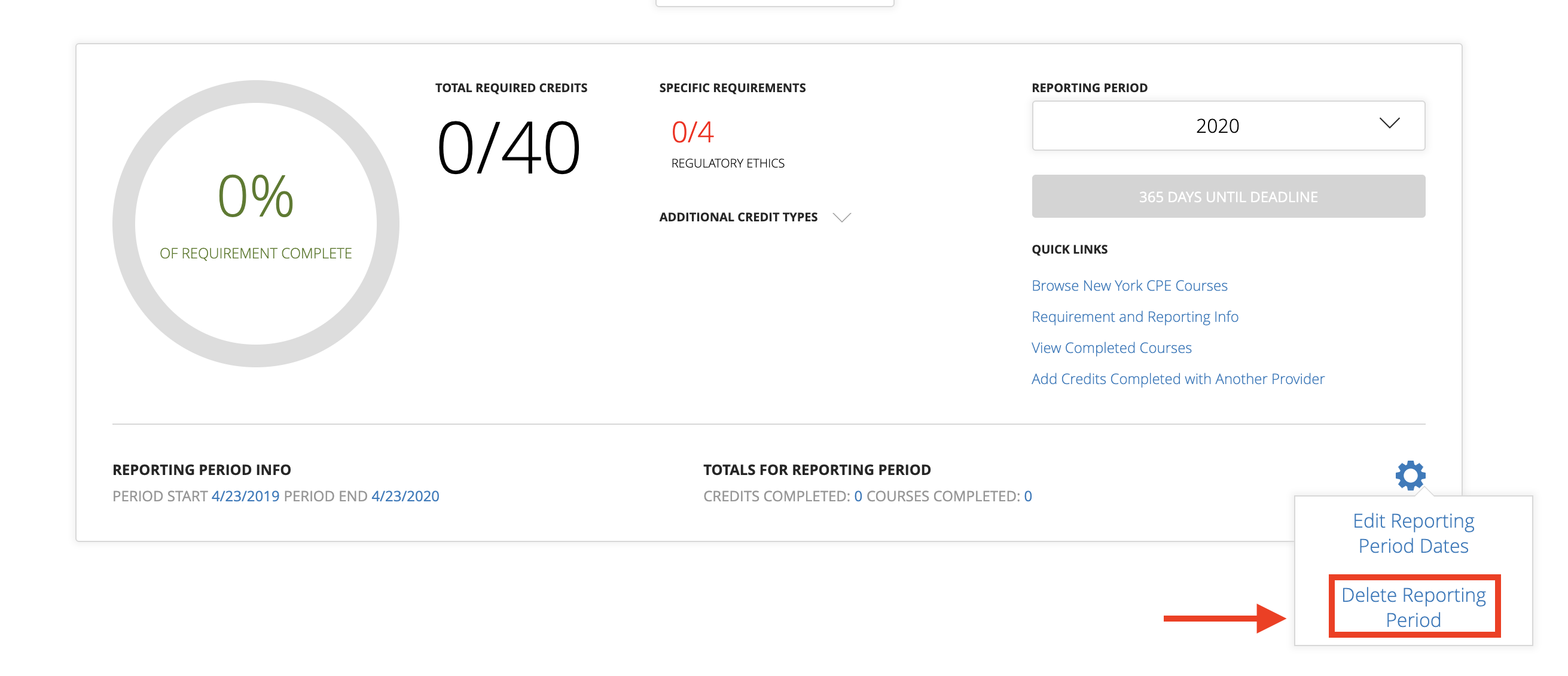The height and width of the screenshot is (676, 1568).
Task: Open the Reporting Period 2020 dropdown
Action: [1228, 126]
